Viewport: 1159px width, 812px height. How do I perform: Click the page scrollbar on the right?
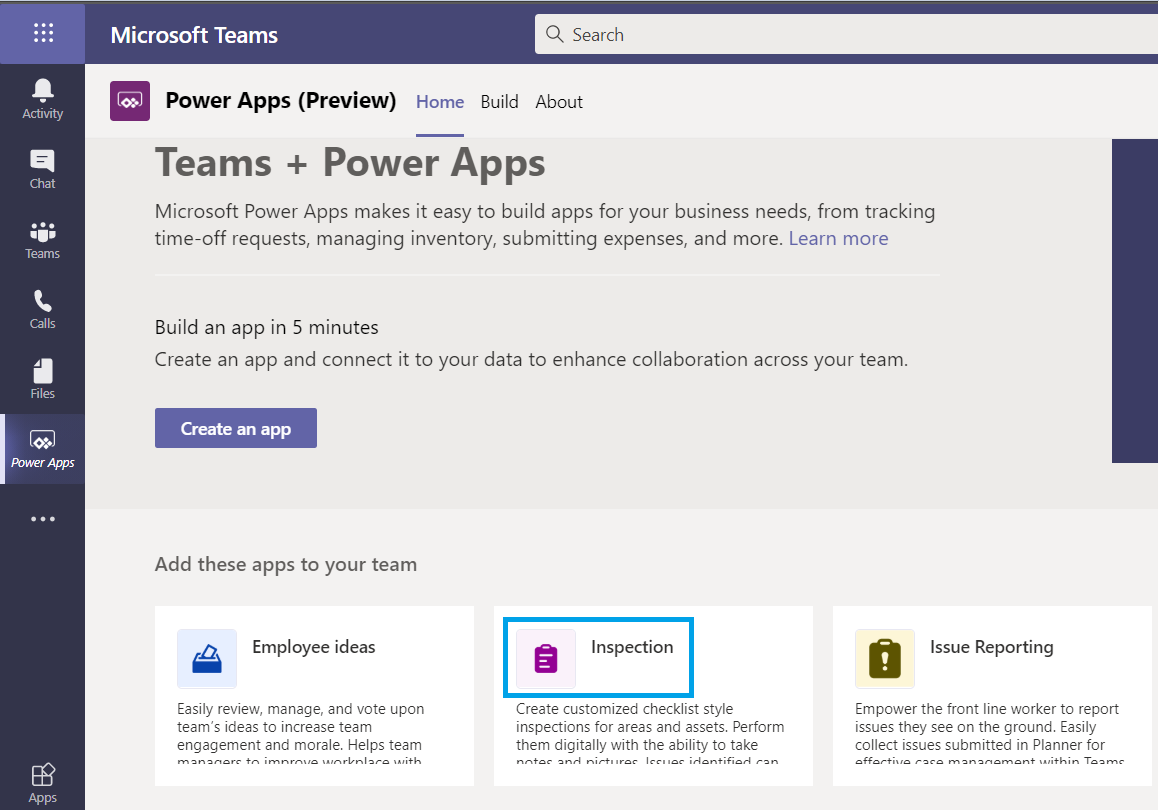[1134, 300]
